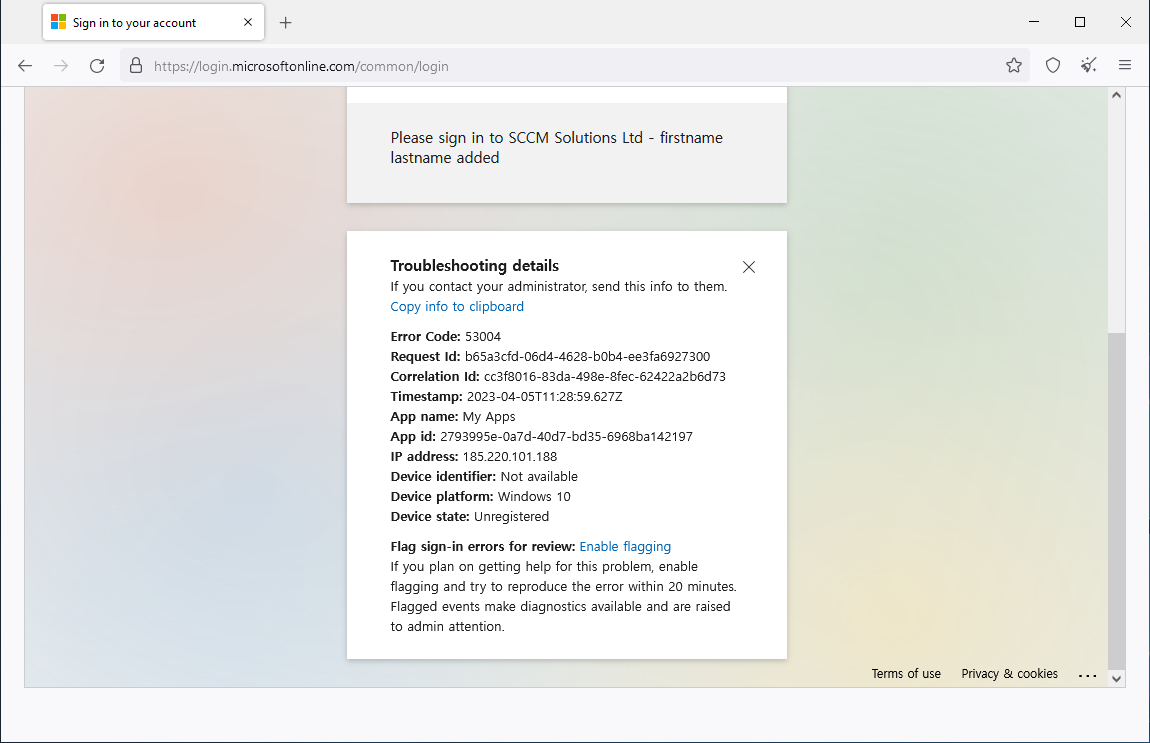Open a new tab with plus button
The width and height of the screenshot is (1150, 743).
coord(286,22)
